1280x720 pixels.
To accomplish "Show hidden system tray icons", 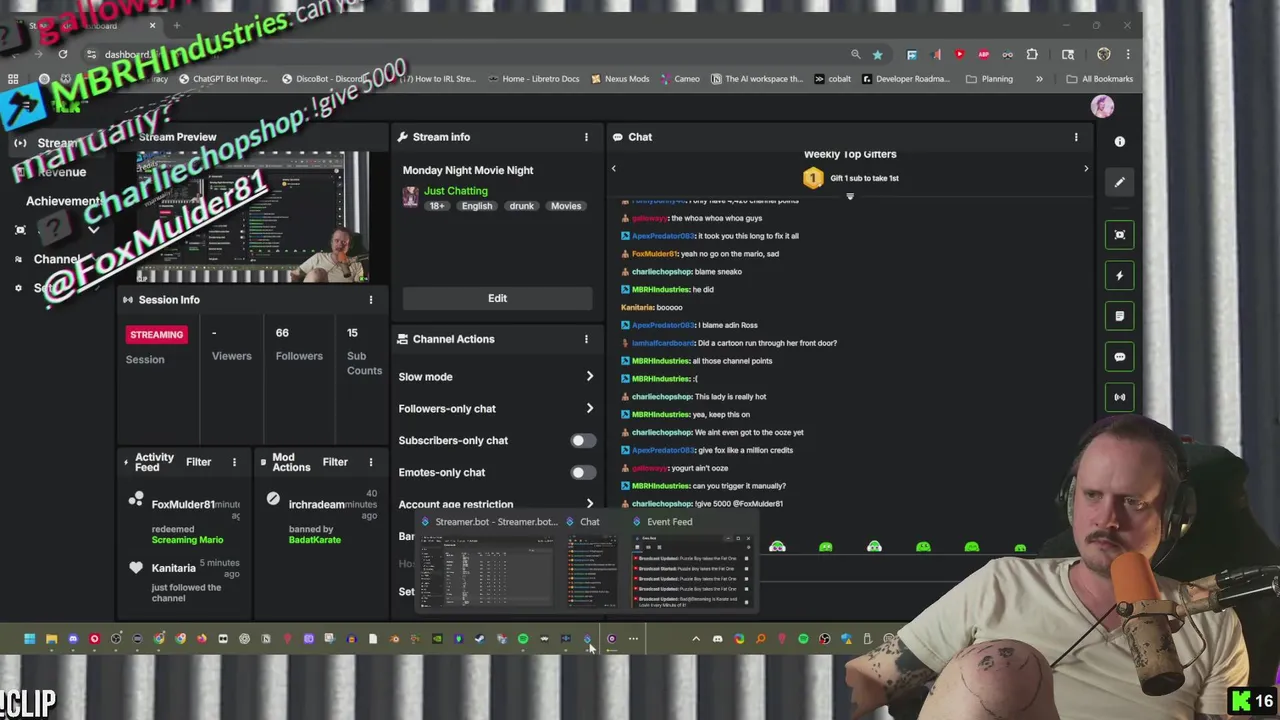I will pos(696,639).
